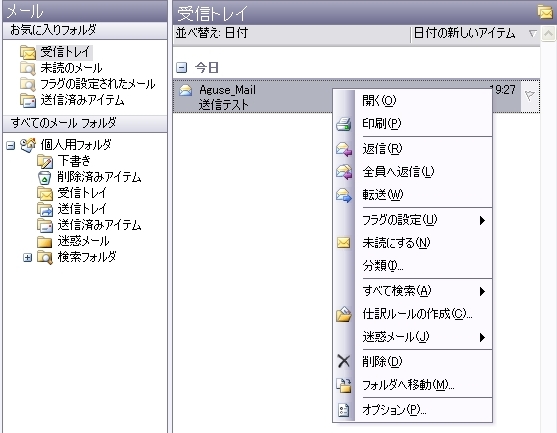Viewport: 557px width, 433px height.
Task: Click the X delete icon beside 削除(D)
Action: pos(344,361)
